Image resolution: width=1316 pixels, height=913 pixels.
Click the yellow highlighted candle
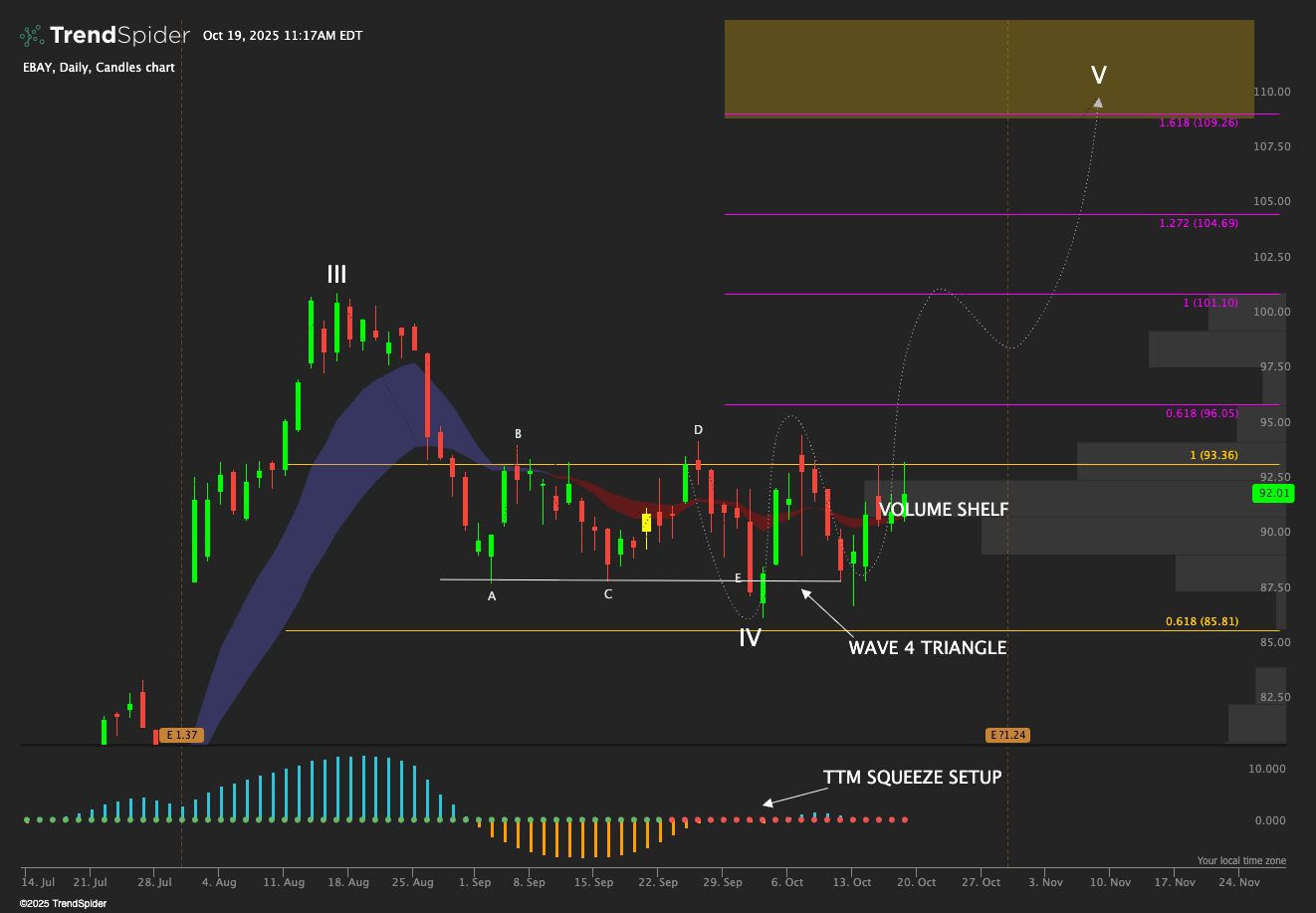point(646,522)
